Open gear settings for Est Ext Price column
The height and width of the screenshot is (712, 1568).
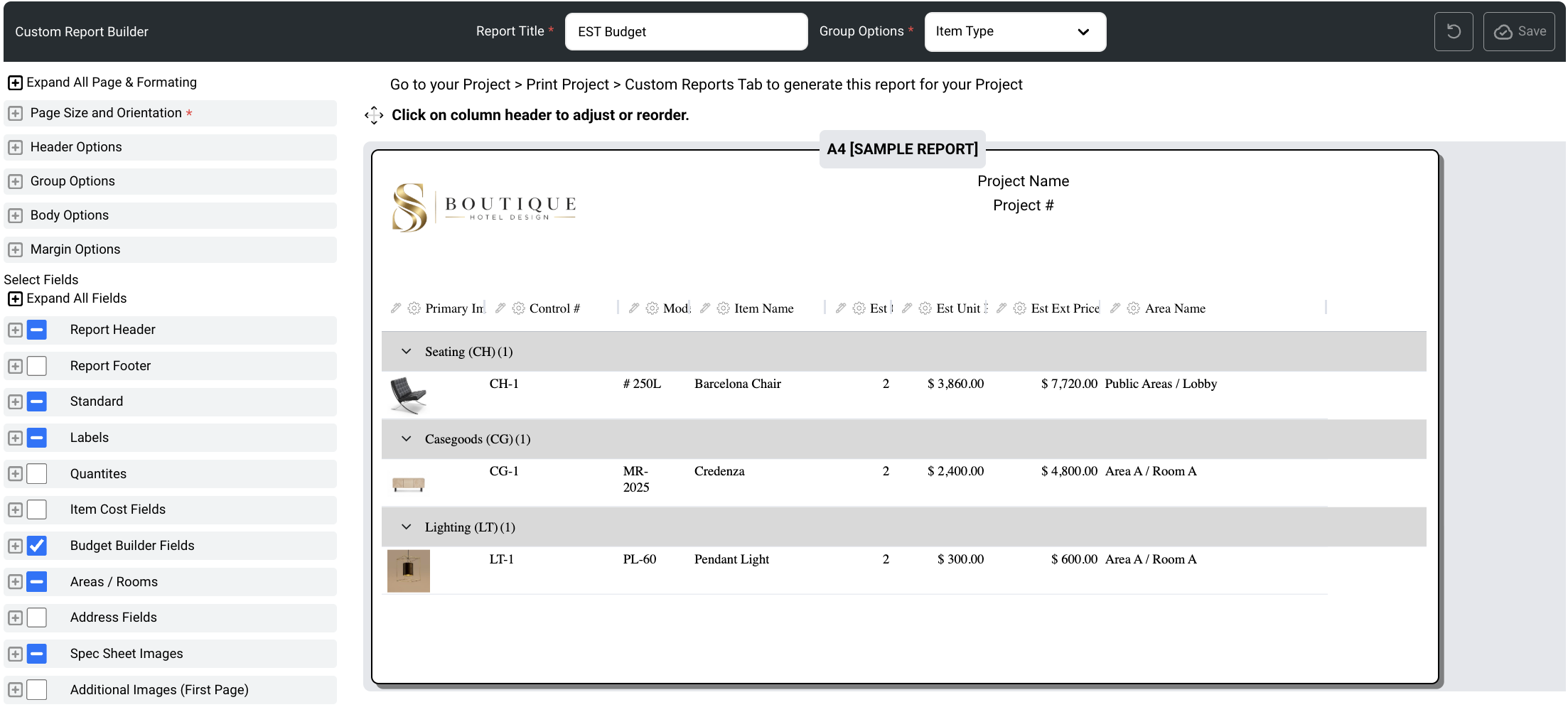[x=1020, y=308]
